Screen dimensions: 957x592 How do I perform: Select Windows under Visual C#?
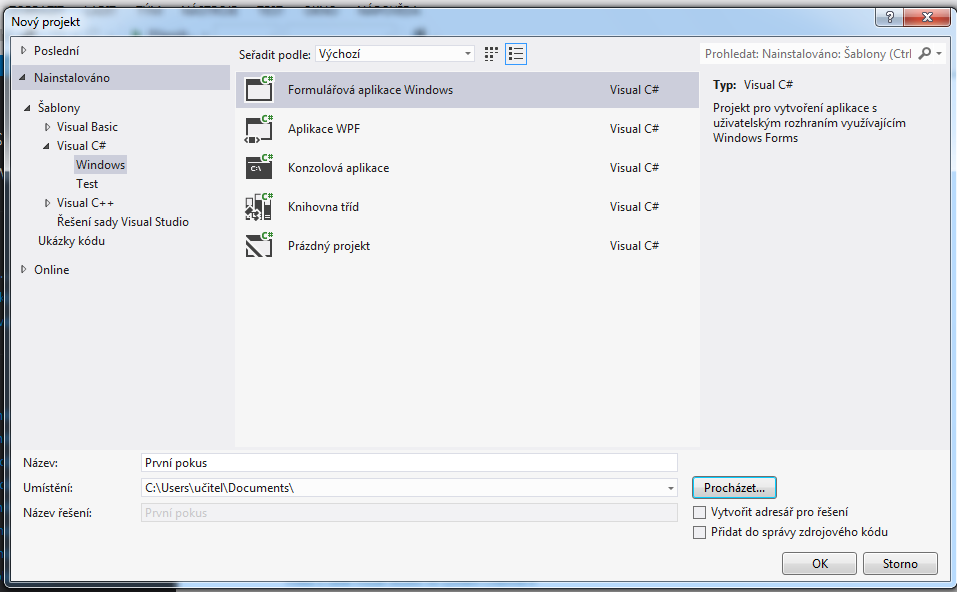pos(100,165)
